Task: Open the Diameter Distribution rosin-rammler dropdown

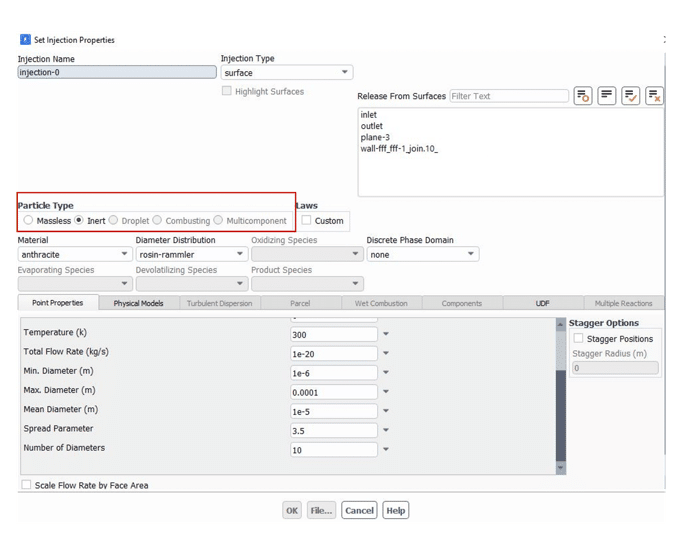Action: [191, 255]
